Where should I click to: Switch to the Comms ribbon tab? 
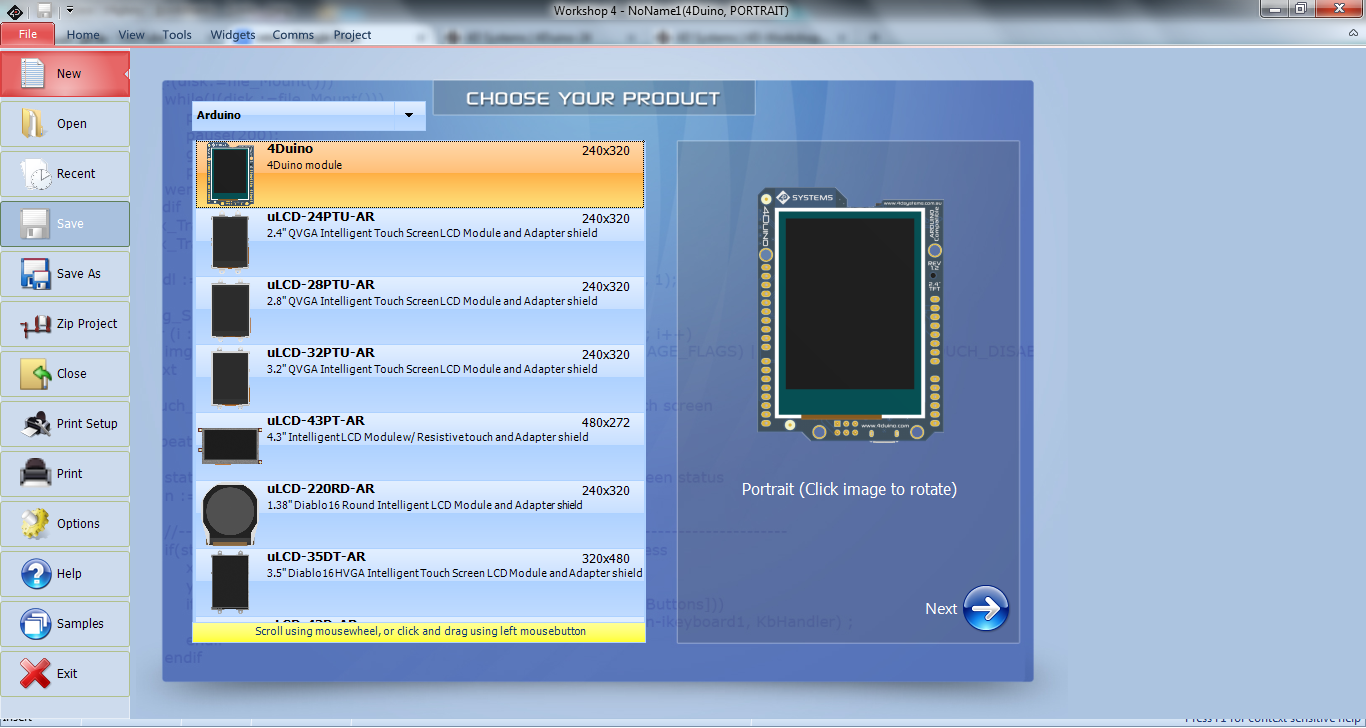pos(293,35)
